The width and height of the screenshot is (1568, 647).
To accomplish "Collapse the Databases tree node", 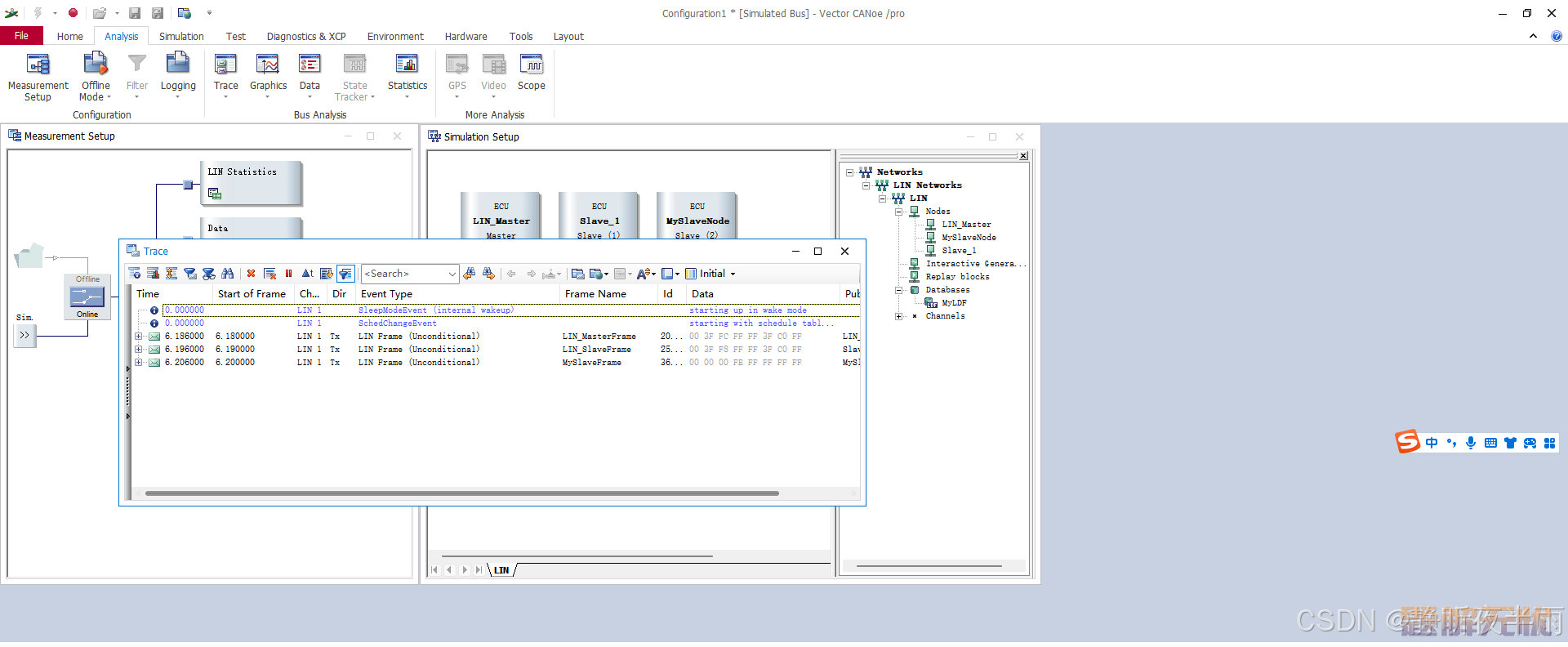I will click(x=899, y=290).
